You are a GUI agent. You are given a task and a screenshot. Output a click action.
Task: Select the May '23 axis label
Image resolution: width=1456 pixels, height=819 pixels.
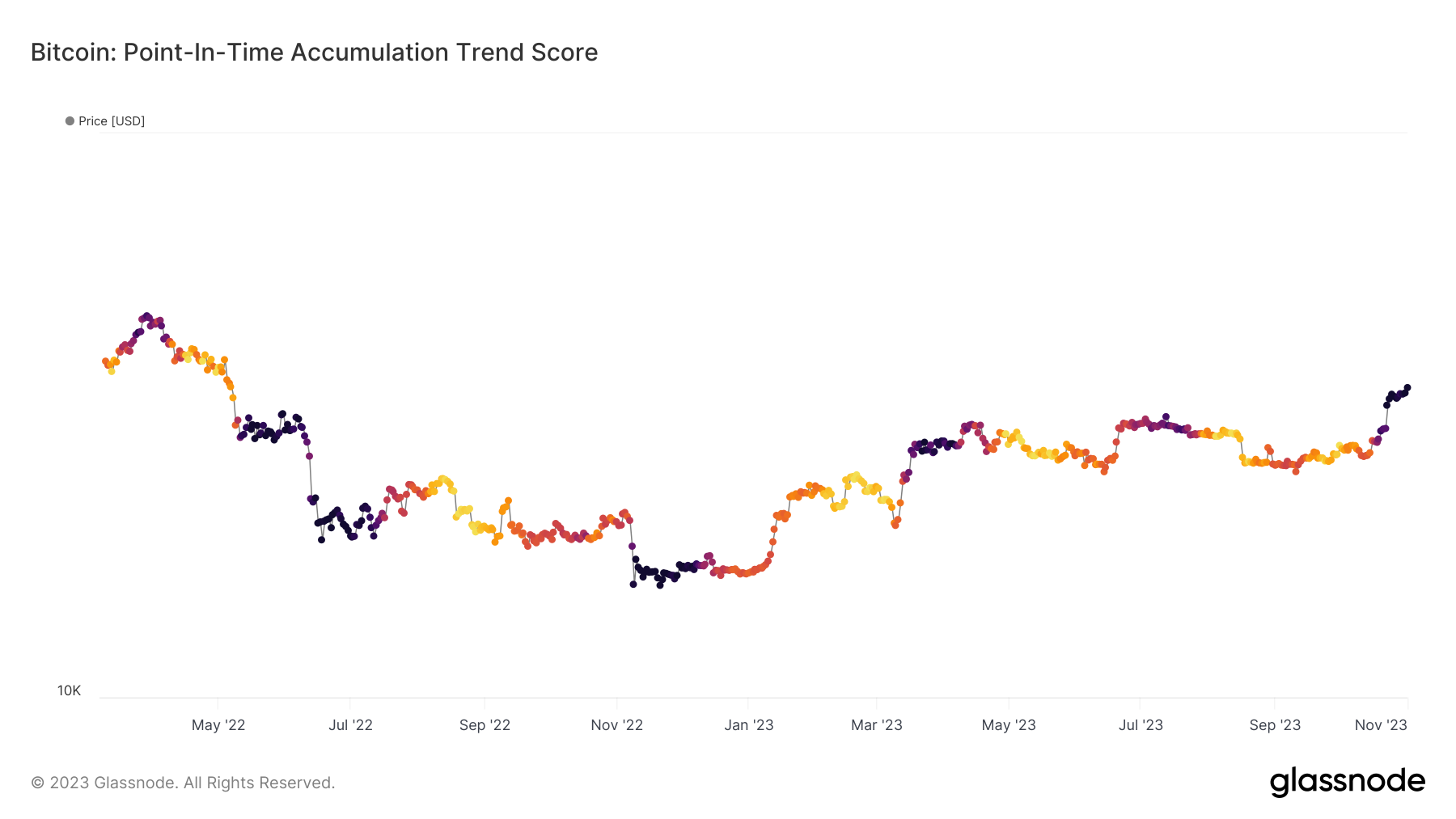click(x=1009, y=725)
